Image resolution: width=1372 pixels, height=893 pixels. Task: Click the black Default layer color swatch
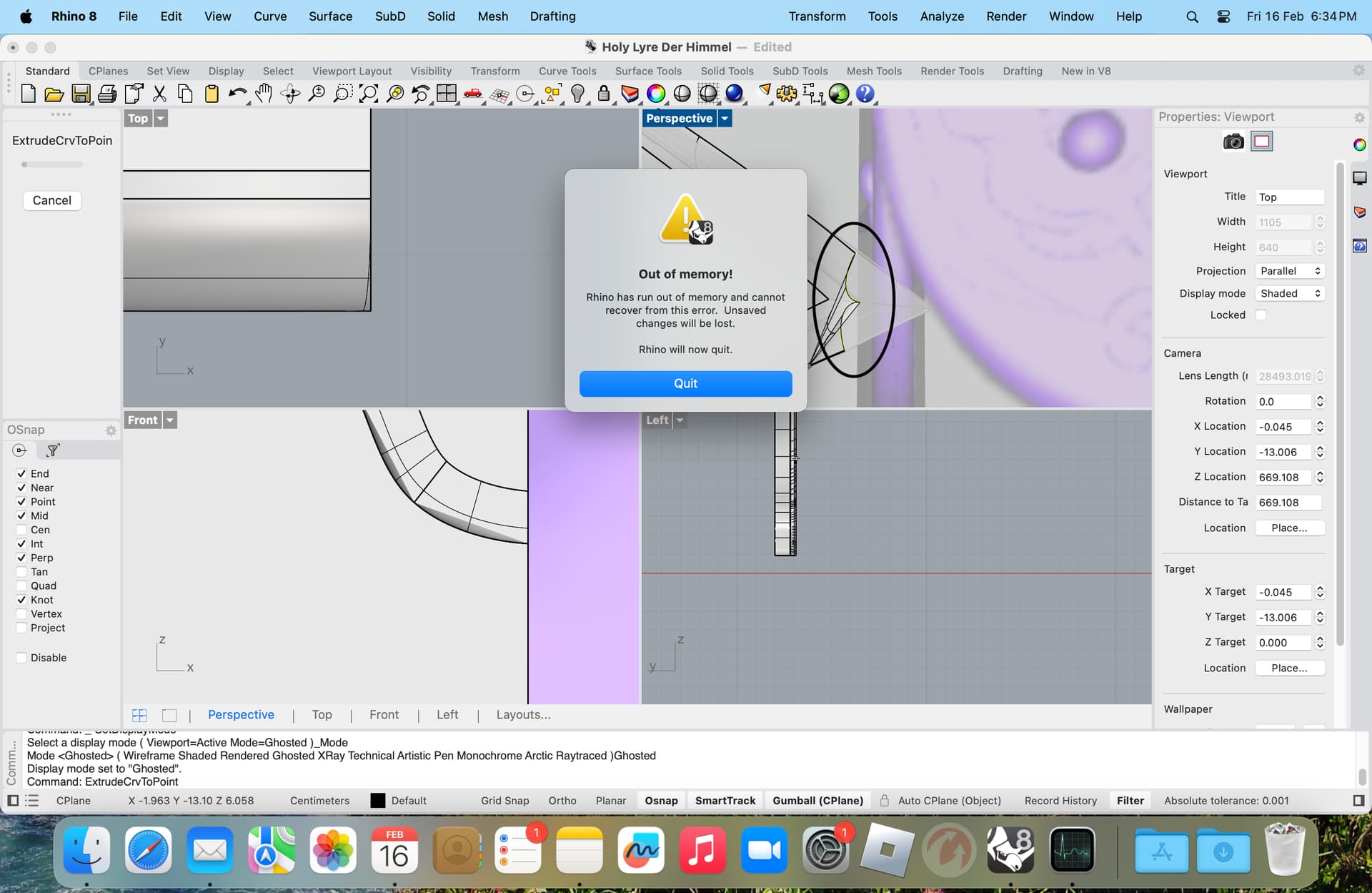point(378,801)
